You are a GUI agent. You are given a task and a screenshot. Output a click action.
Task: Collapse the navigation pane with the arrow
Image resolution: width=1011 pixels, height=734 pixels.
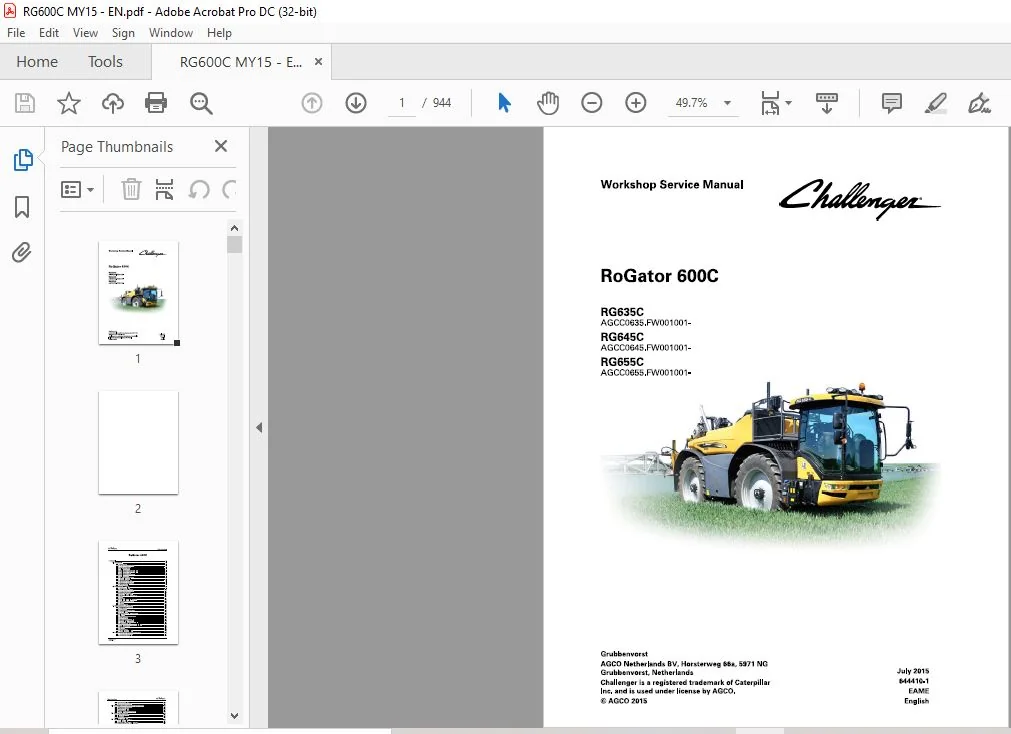point(259,428)
